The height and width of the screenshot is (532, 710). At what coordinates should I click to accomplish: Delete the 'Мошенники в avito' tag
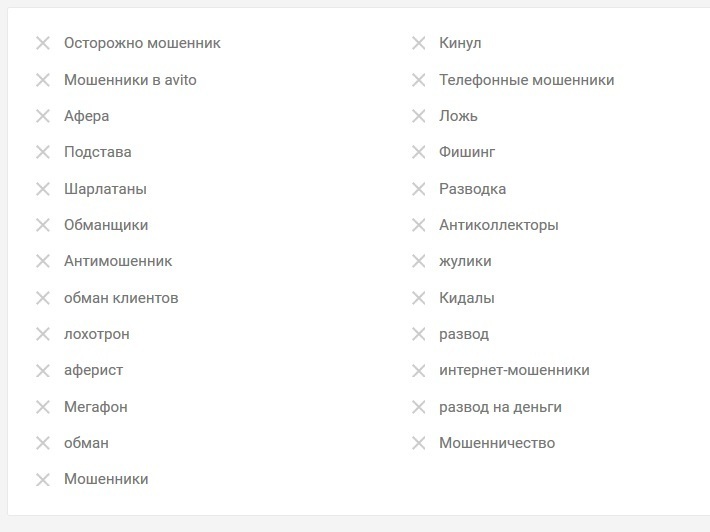coord(43,80)
